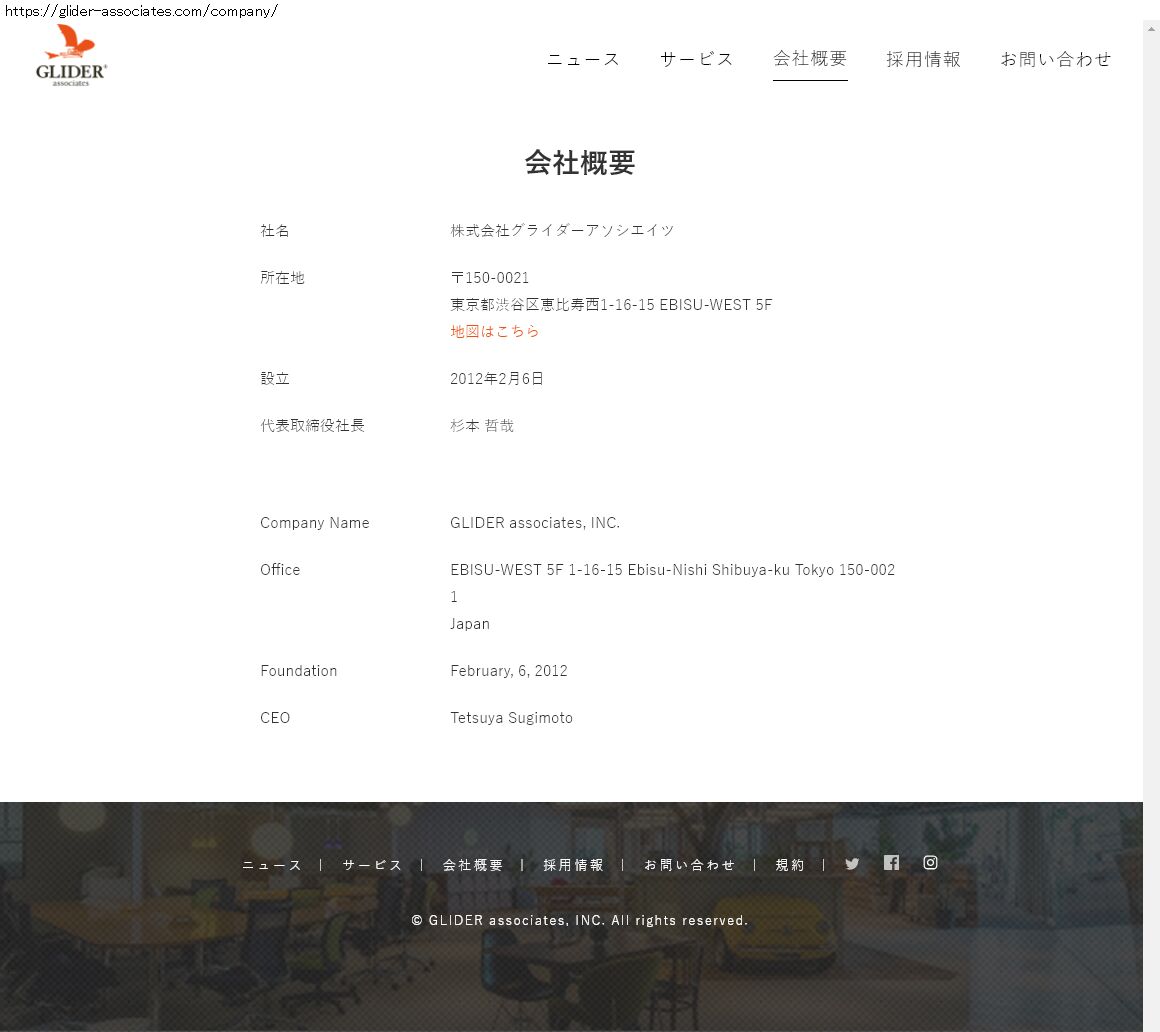Click president name 杉本 哲哉
This screenshot has height=1032, width=1160.
pos(482,425)
